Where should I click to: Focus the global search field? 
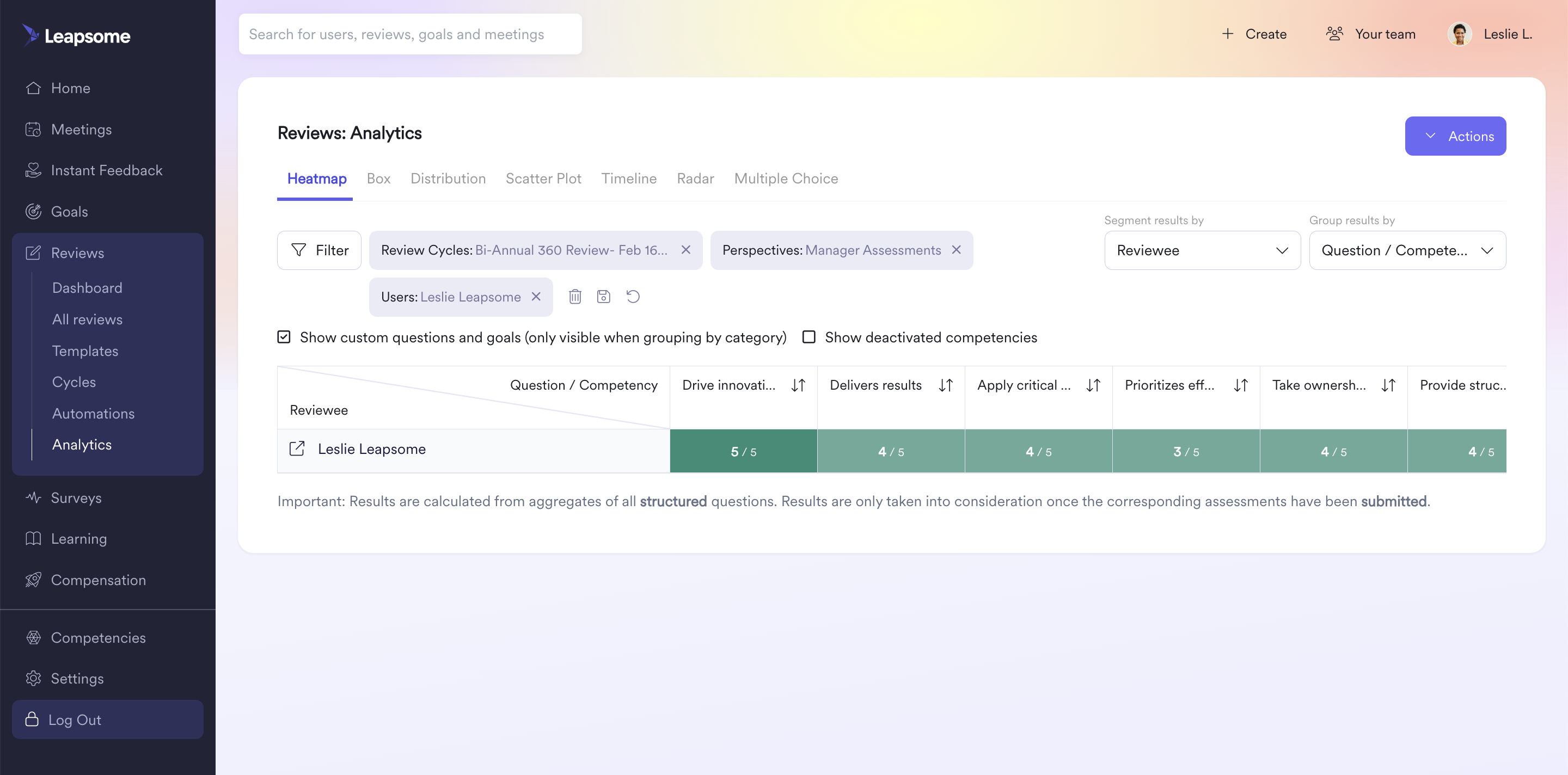pos(411,34)
